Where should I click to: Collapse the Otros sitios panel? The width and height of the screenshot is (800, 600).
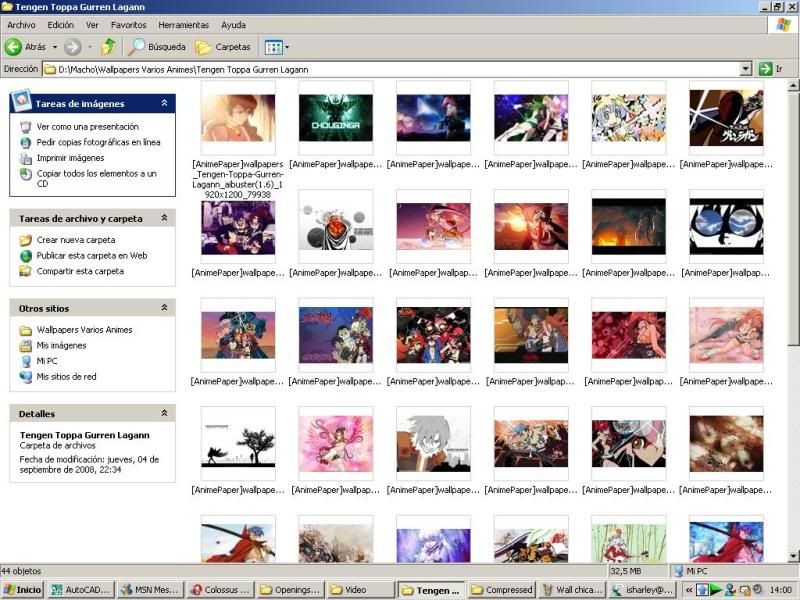(164, 308)
